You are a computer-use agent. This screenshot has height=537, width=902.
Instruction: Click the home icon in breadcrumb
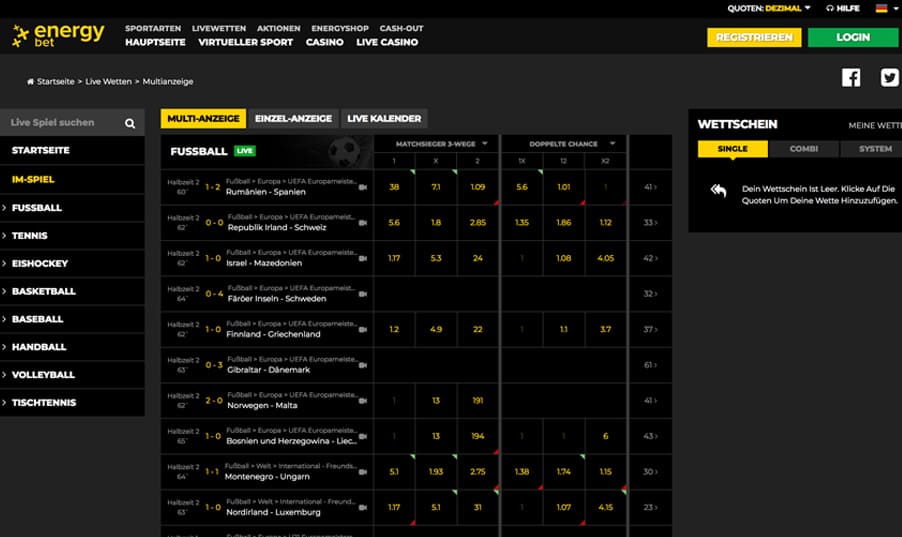(30, 82)
